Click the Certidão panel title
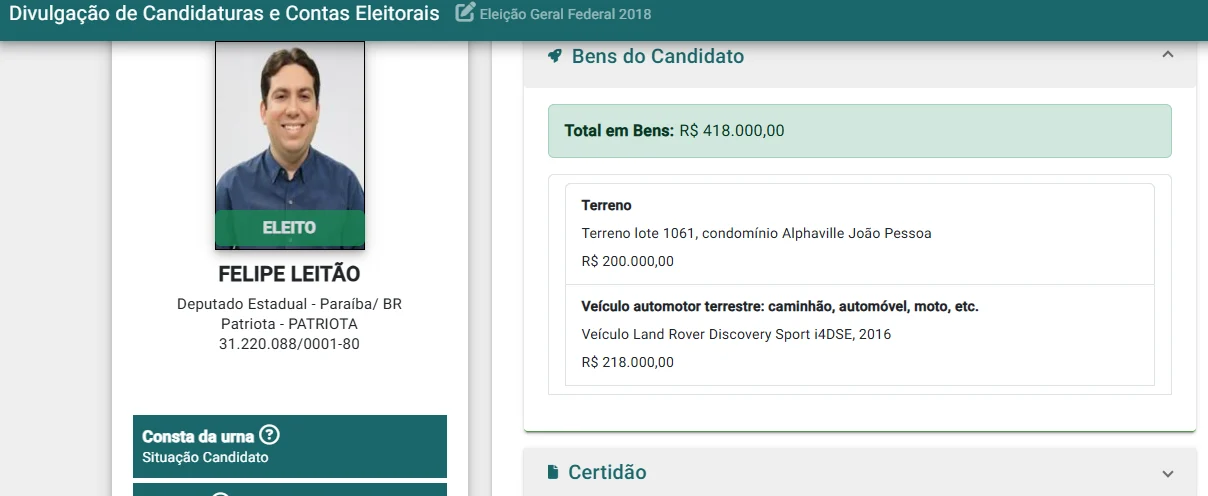 607,472
